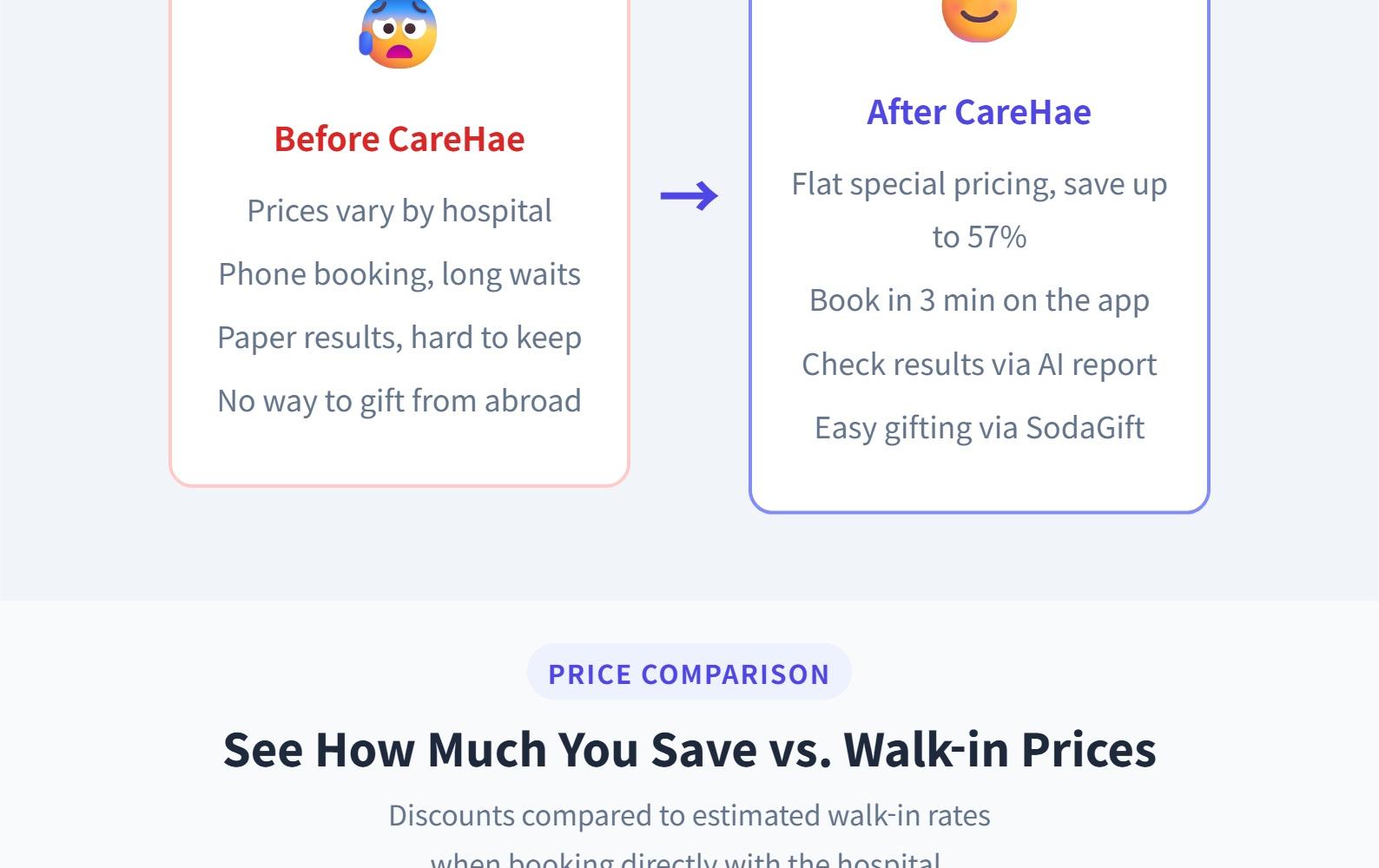
Task: Click 'when booking directly with the hospital' text
Action: pos(685,860)
